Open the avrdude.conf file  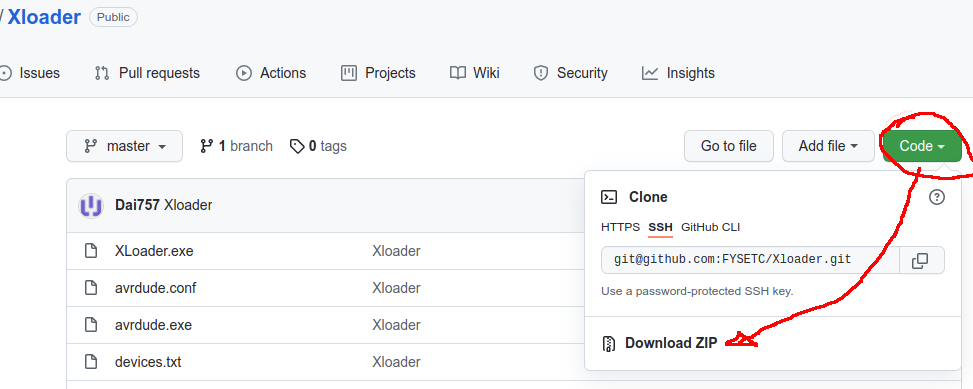click(156, 288)
